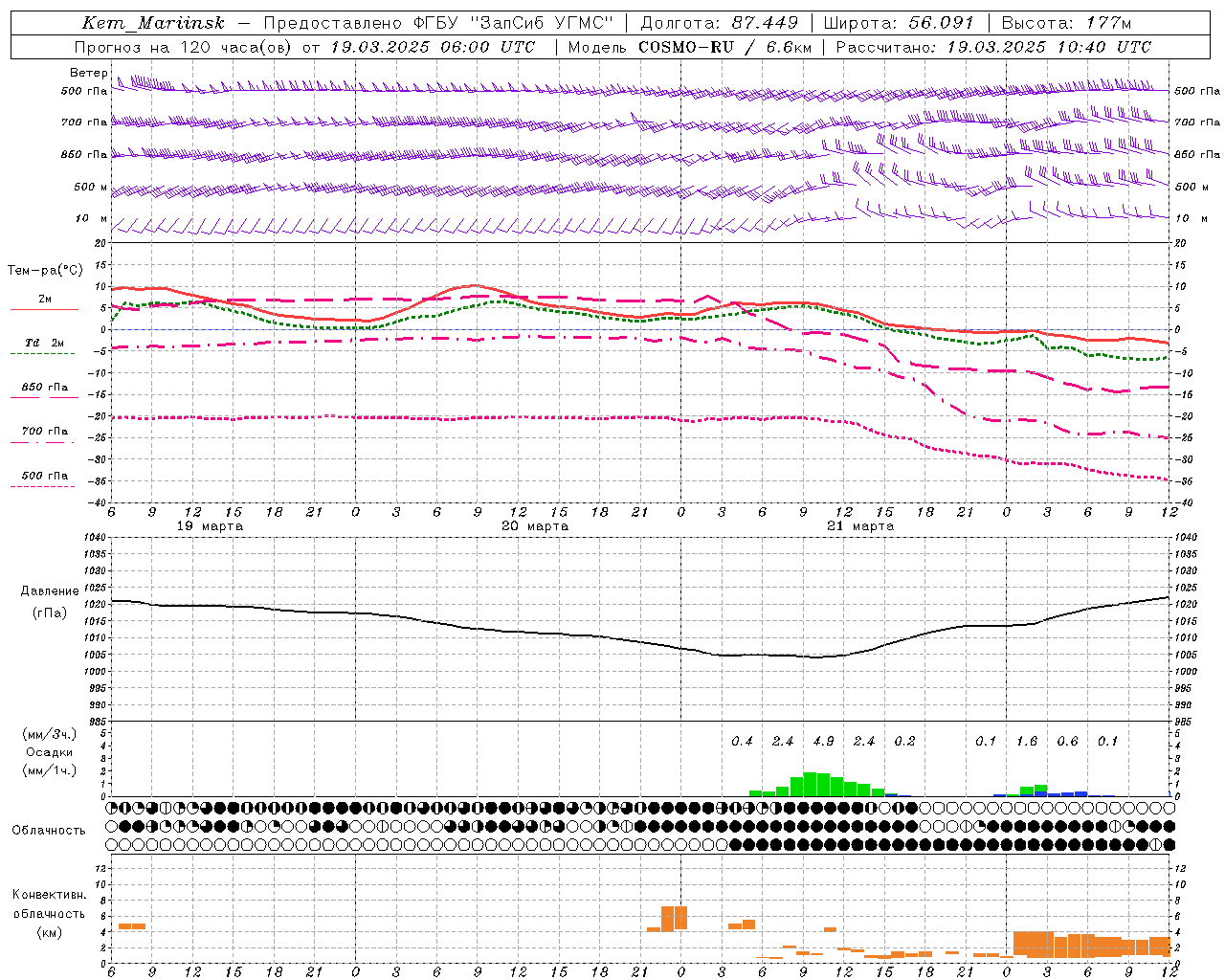Click the red 2м legend line sample

(44, 309)
